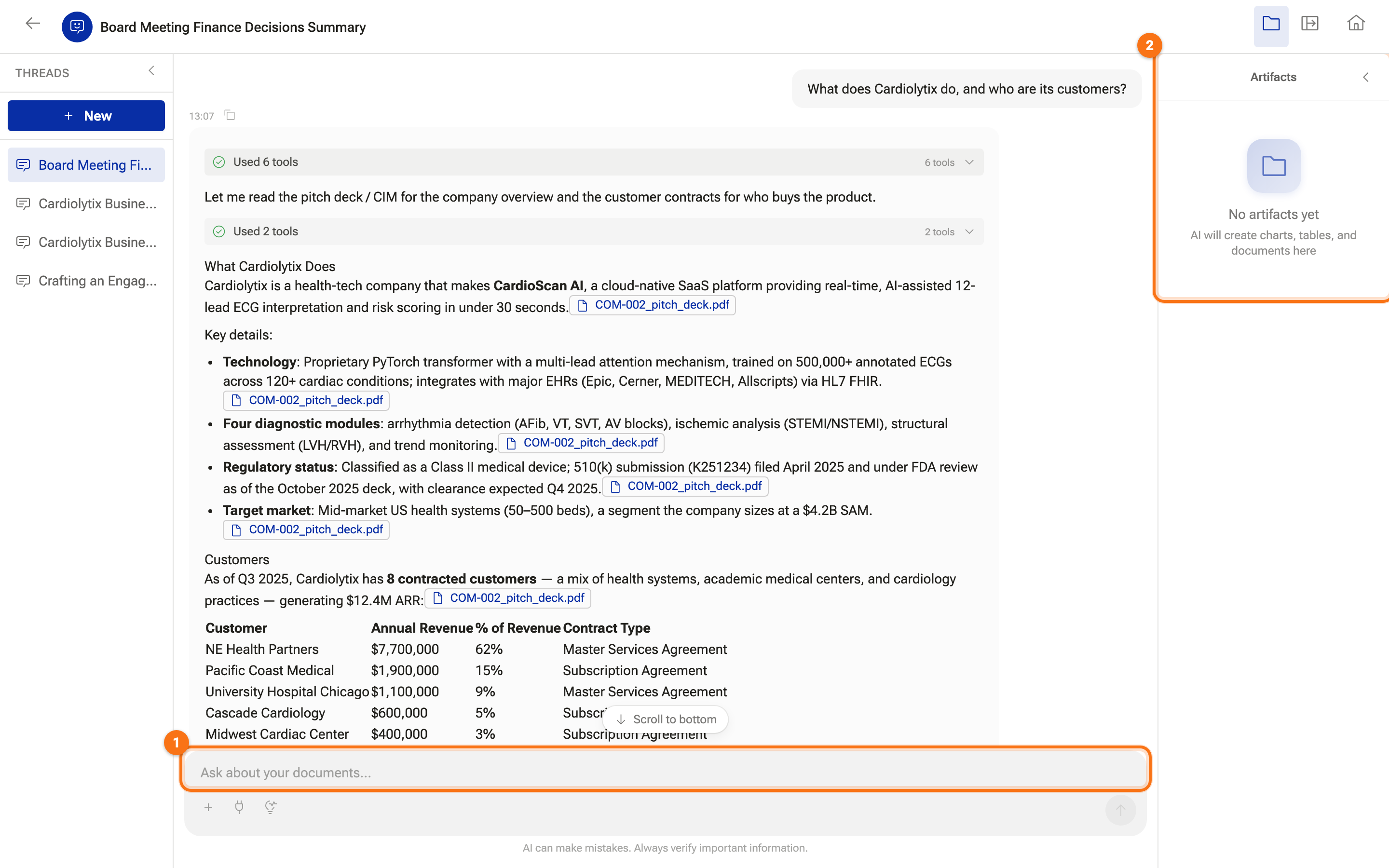Click the plus attach icon below input
The height and width of the screenshot is (868, 1389).
208,807
